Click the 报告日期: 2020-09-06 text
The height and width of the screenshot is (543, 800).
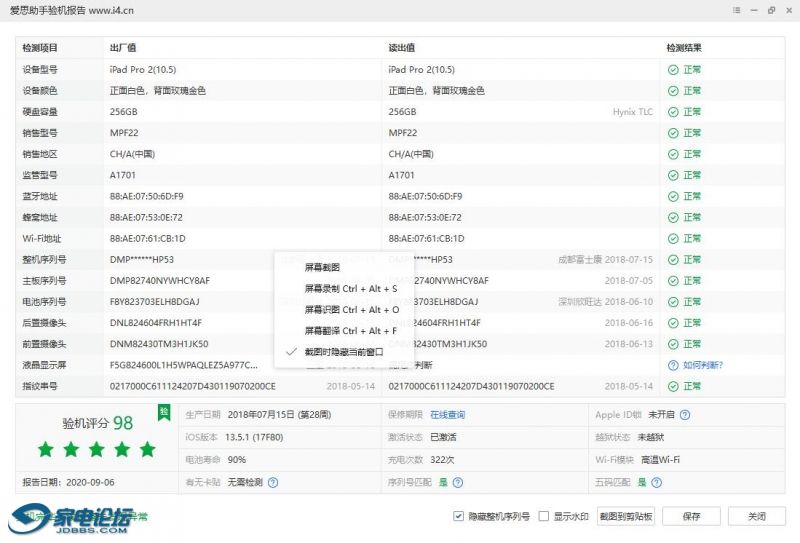tap(68, 482)
